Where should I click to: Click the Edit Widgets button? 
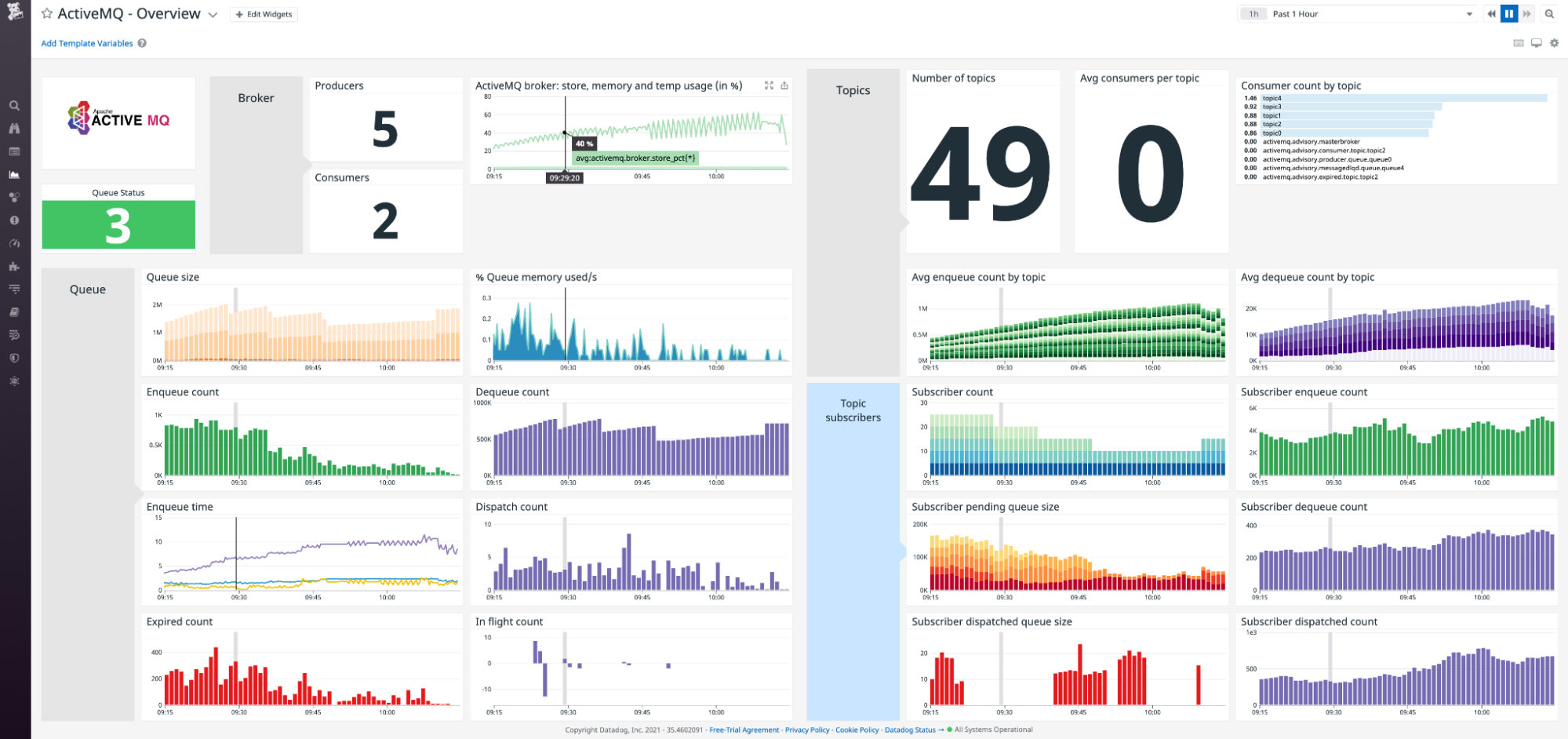click(264, 13)
